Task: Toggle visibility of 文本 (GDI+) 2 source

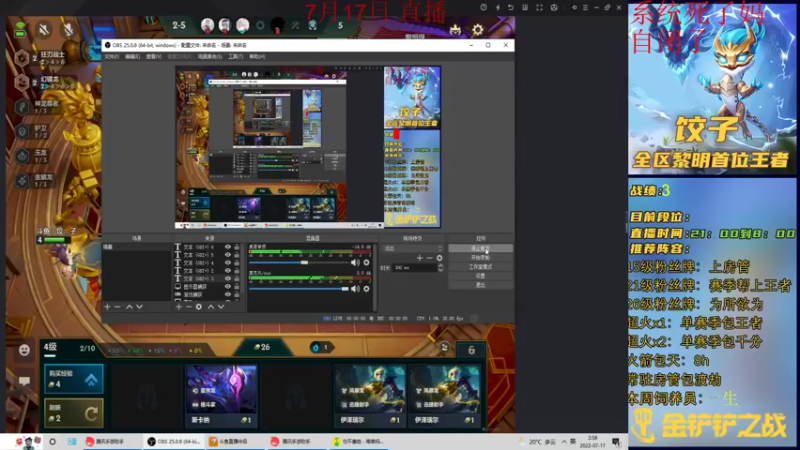Action: tap(228, 270)
